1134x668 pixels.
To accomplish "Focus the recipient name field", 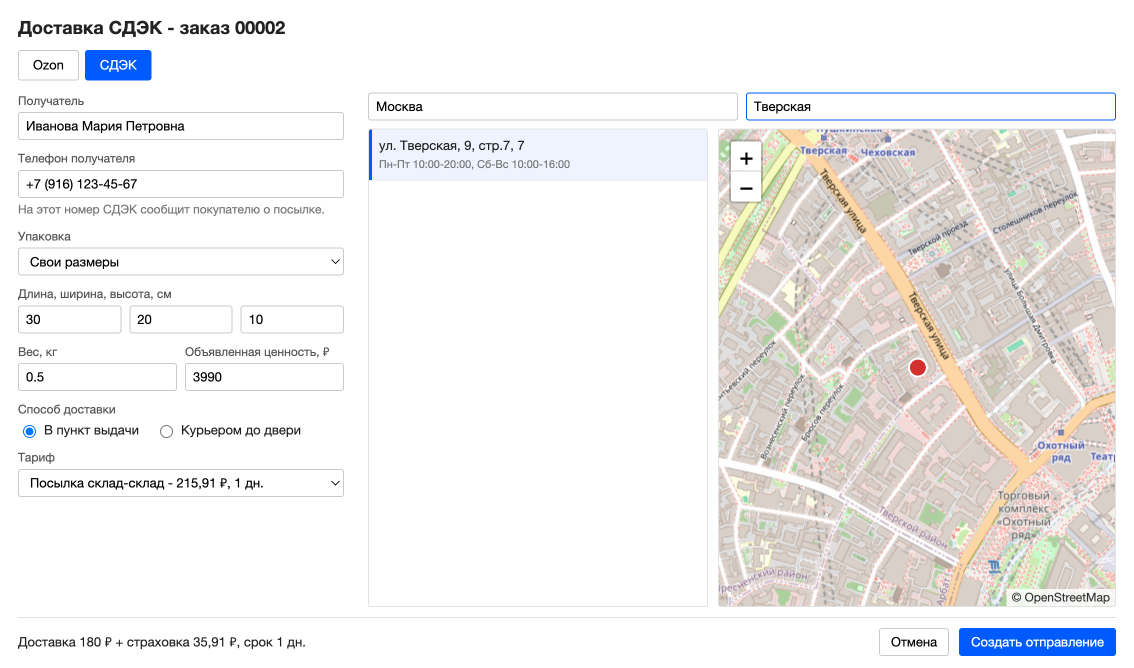I will [181, 126].
